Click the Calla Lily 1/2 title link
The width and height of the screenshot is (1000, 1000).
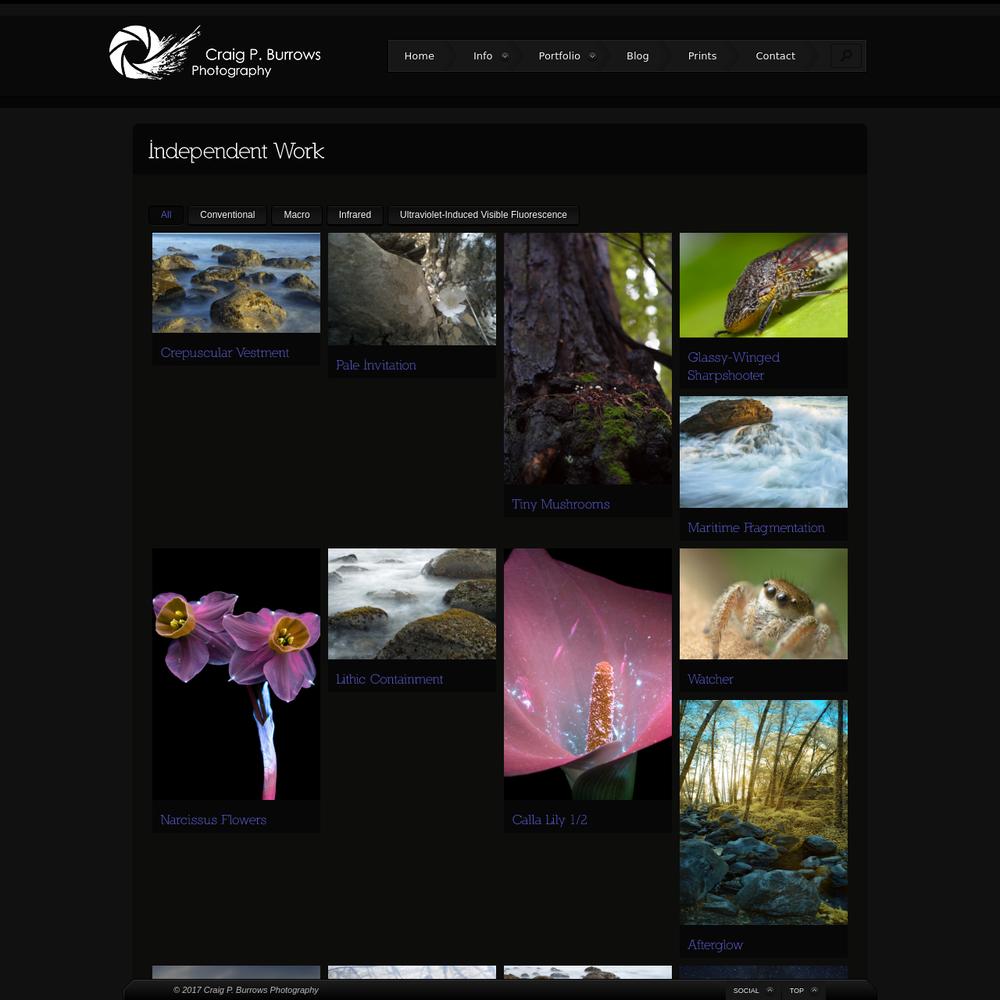click(549, 820)
